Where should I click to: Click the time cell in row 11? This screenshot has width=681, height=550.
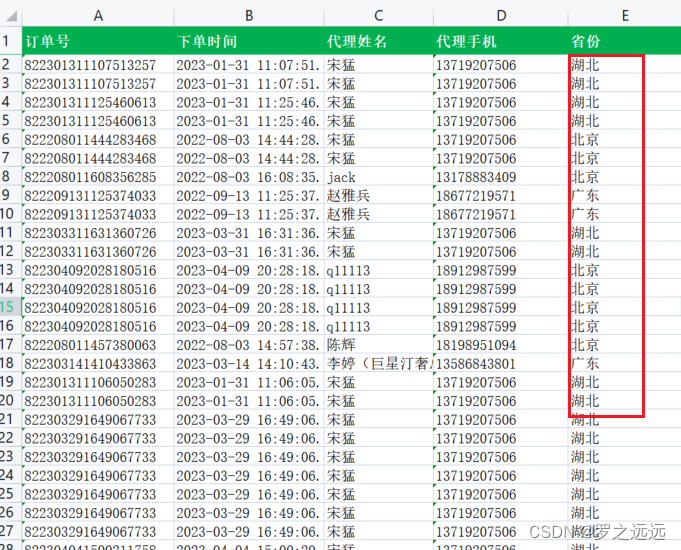point(249,233)
